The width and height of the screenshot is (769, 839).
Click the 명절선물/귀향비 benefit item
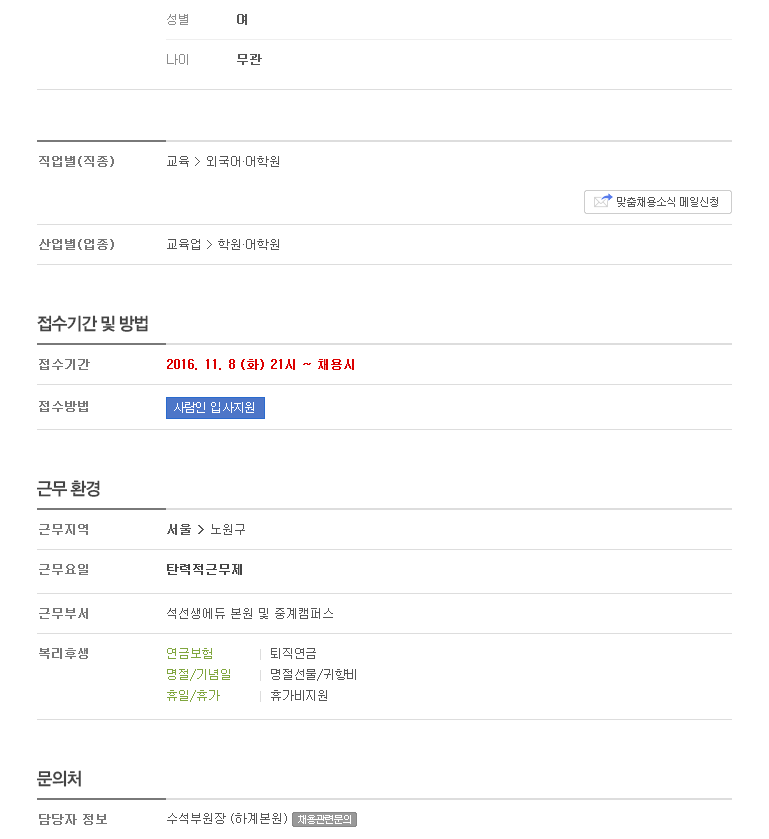314,674
